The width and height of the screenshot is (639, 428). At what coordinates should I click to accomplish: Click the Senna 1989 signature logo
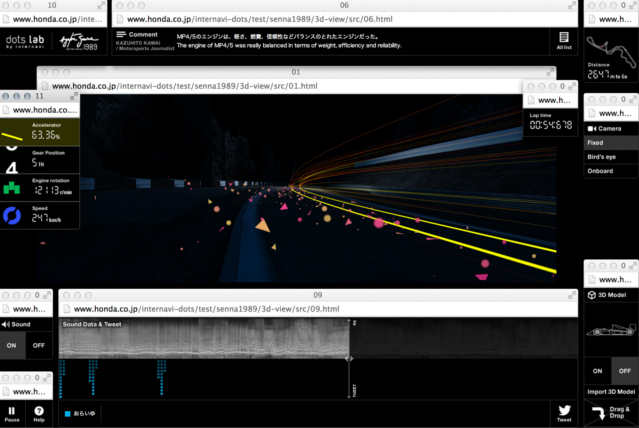[79, 42]
